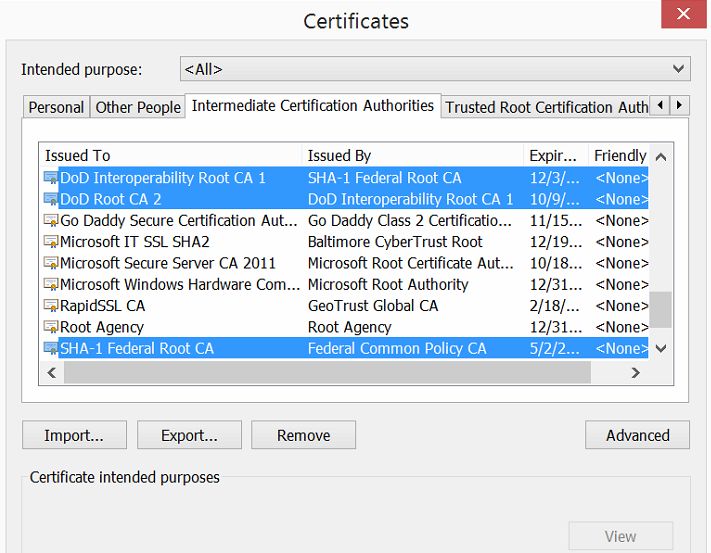The height and width of the screenshot is (553, 711).
Task: Select Microsoft IT SSL SHA2 certificate
Action: [x=135, y=242]
